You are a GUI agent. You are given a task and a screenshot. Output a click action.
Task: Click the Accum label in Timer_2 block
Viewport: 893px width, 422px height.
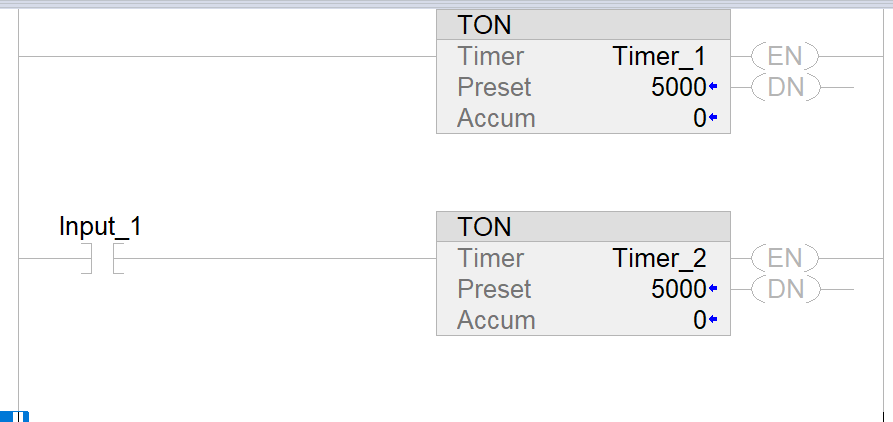tap(496, 320)
